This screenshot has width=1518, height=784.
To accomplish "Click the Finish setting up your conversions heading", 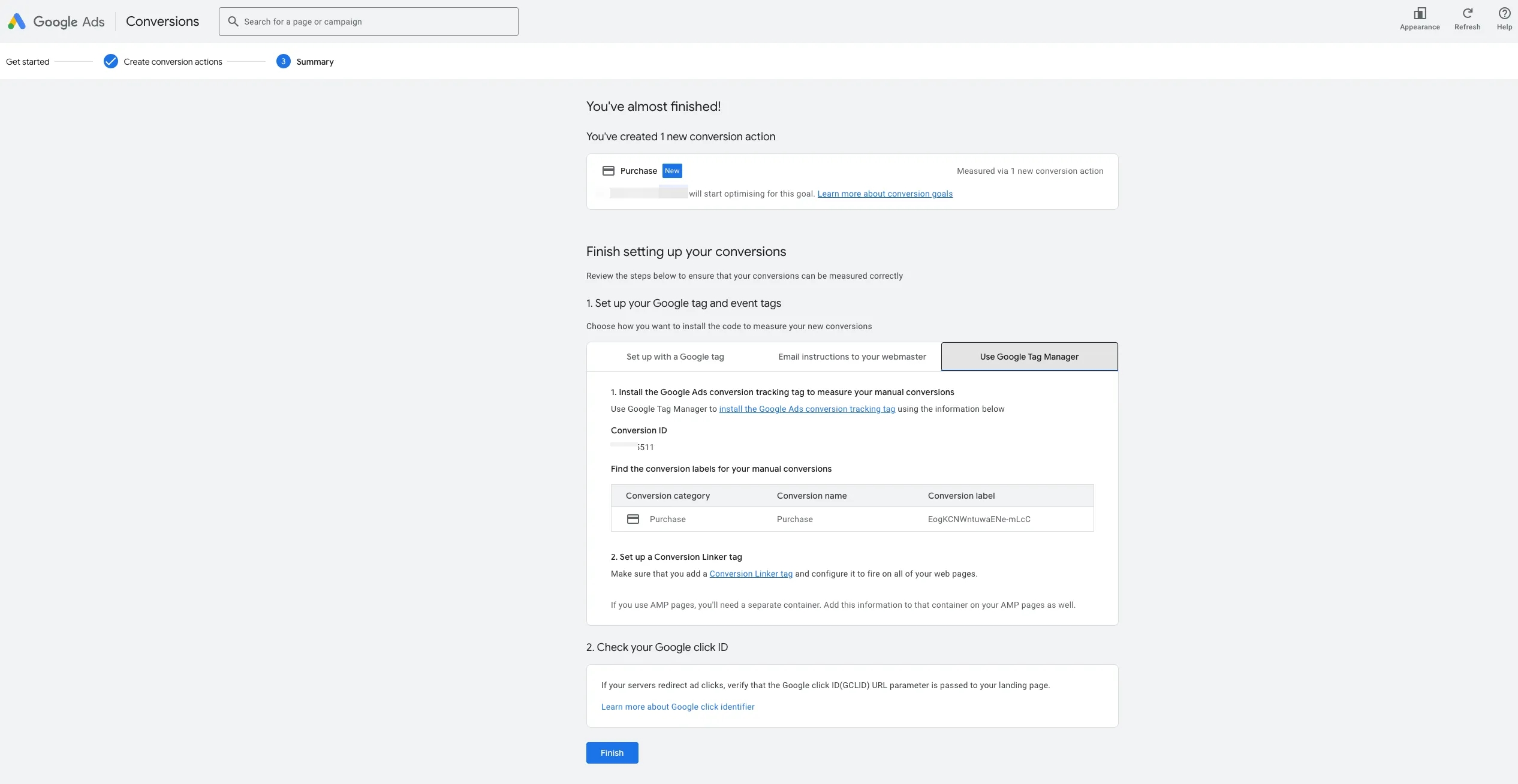I will point(686,252).
